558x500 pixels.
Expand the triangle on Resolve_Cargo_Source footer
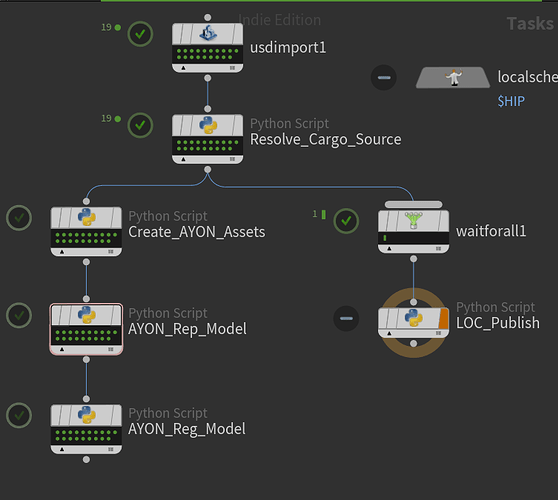point(183,159)
